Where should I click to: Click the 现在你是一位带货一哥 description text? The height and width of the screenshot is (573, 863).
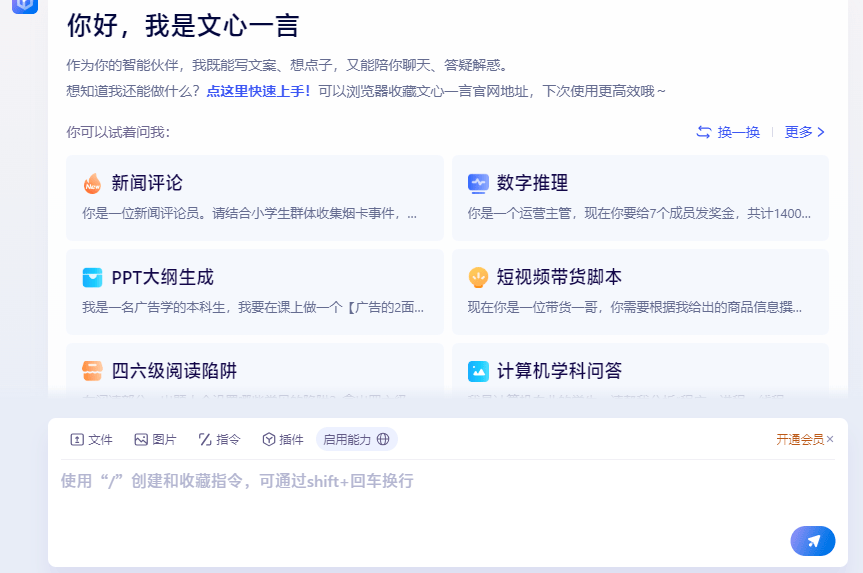635,308
